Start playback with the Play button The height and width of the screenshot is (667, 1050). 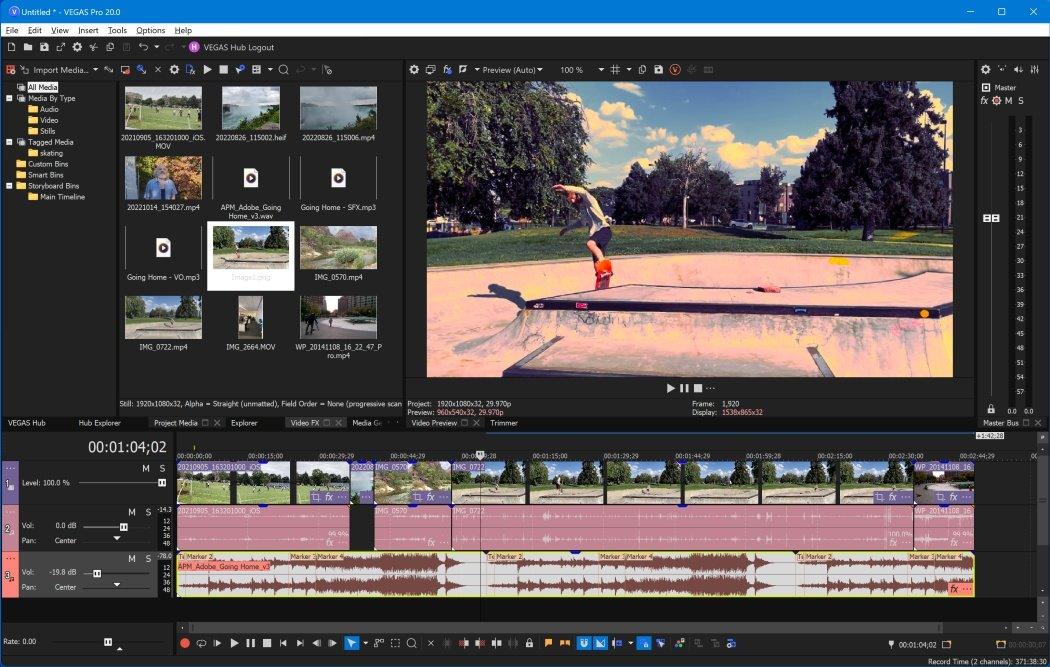pyautogui.click(x=233, y=643)
